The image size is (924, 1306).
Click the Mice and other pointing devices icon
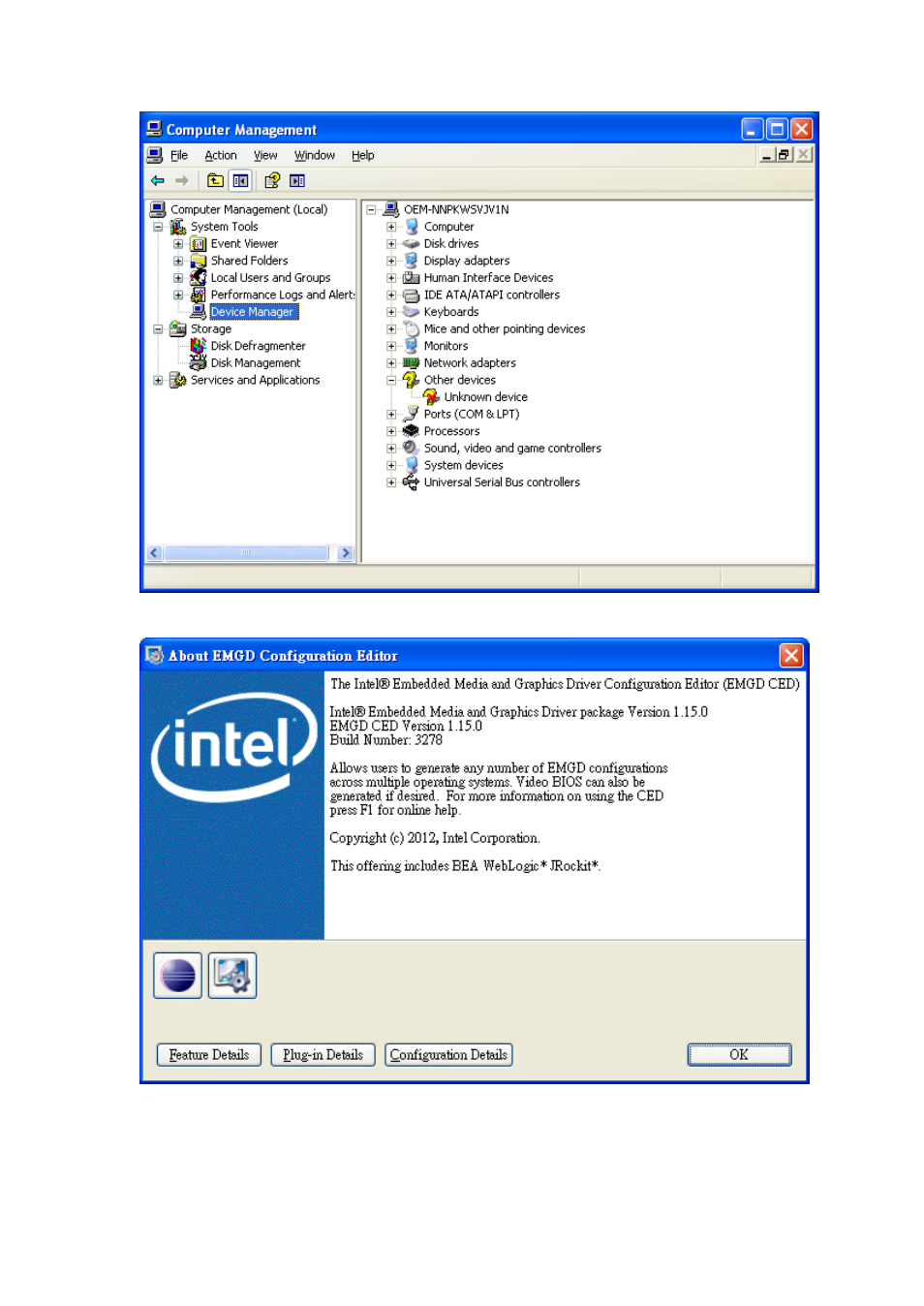pyautogui.click(x=412, y=329)
